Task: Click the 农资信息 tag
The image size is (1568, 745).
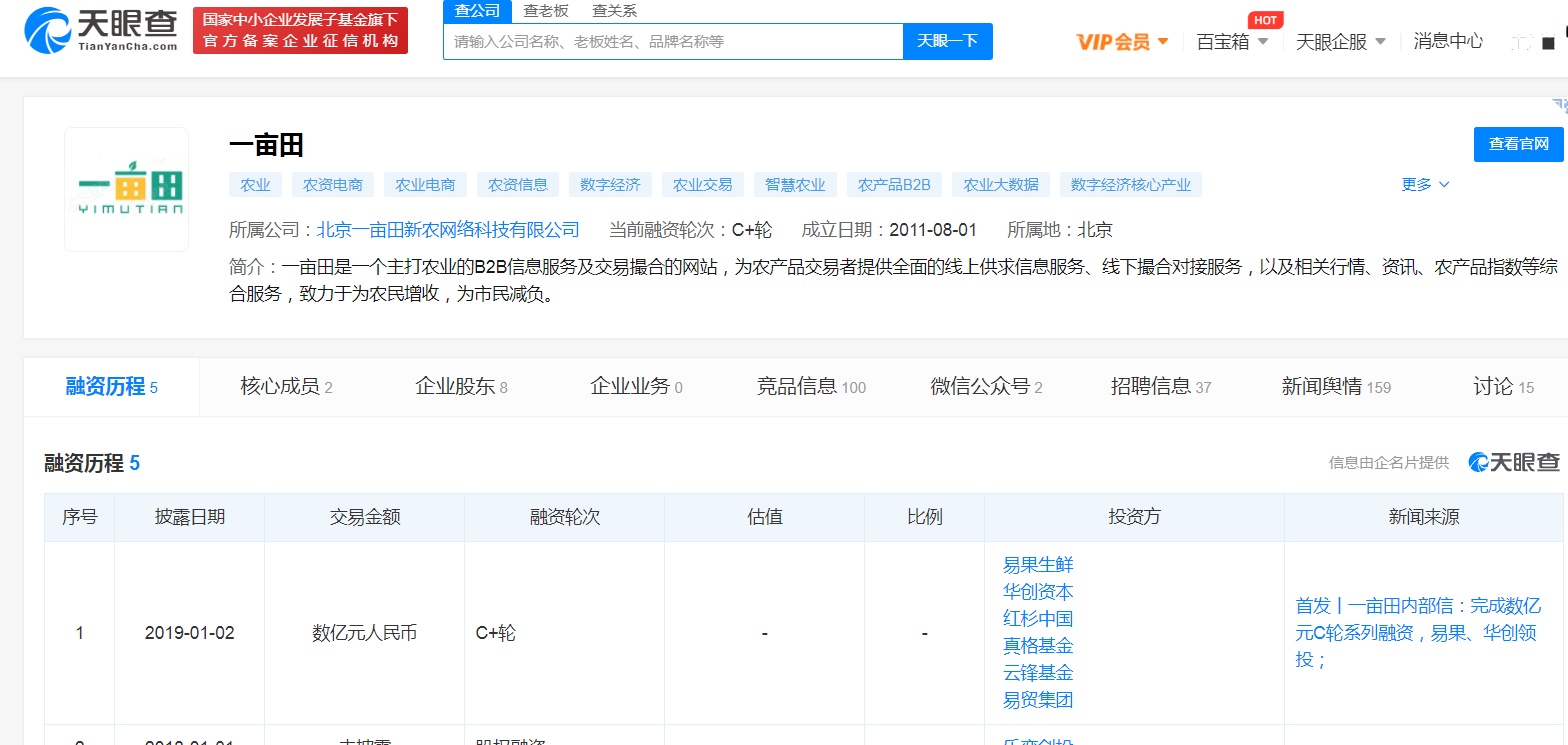Action: coord(518,184)
